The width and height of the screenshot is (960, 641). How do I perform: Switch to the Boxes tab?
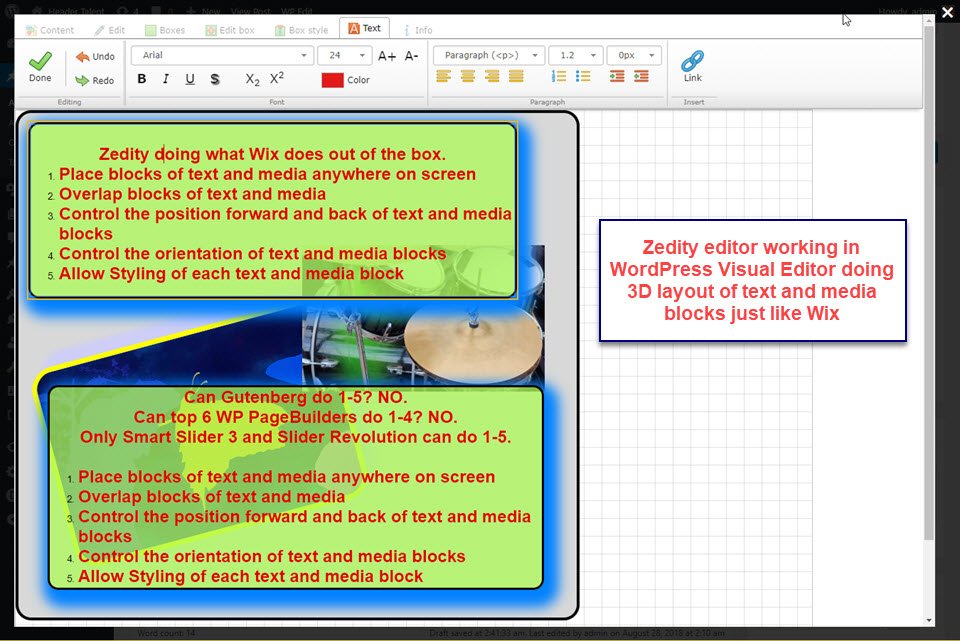click(x=165, y=30)
